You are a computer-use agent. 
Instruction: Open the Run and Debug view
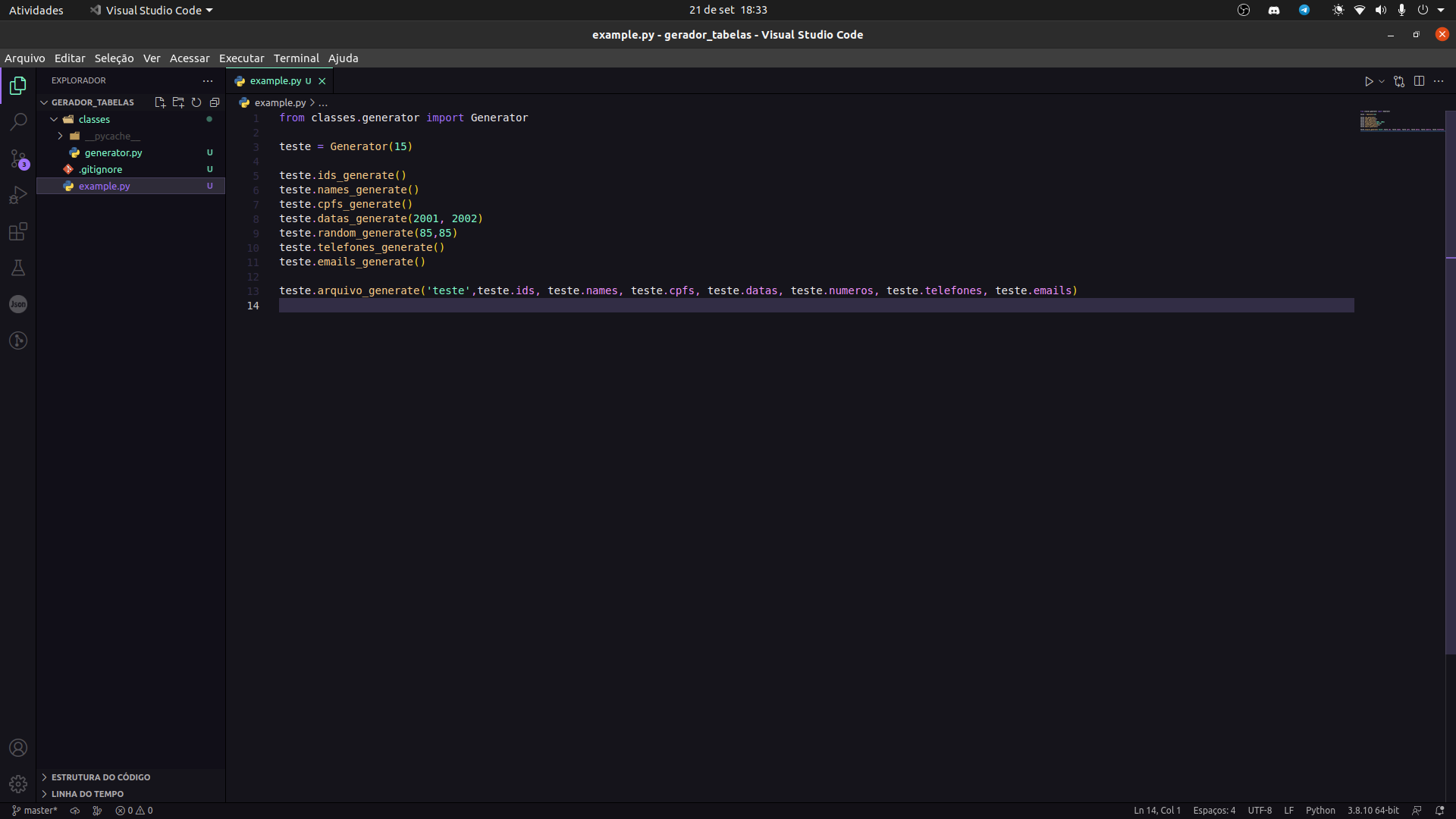pyautogui.click(x=17, y=195)
